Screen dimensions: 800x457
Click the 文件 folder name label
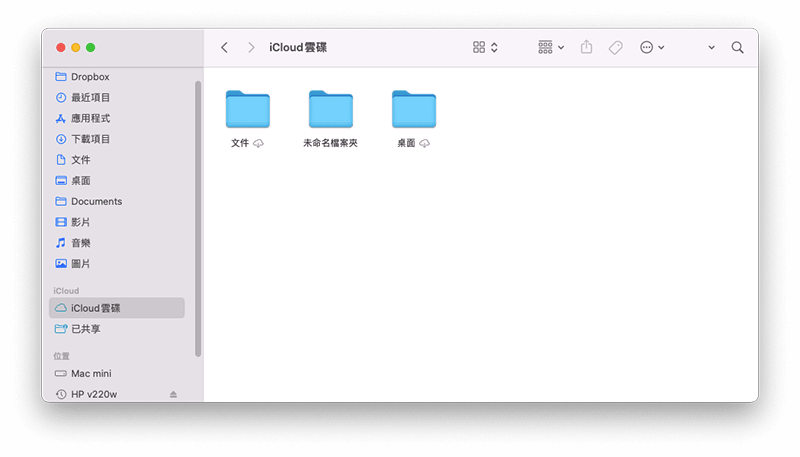coord(240,143)
